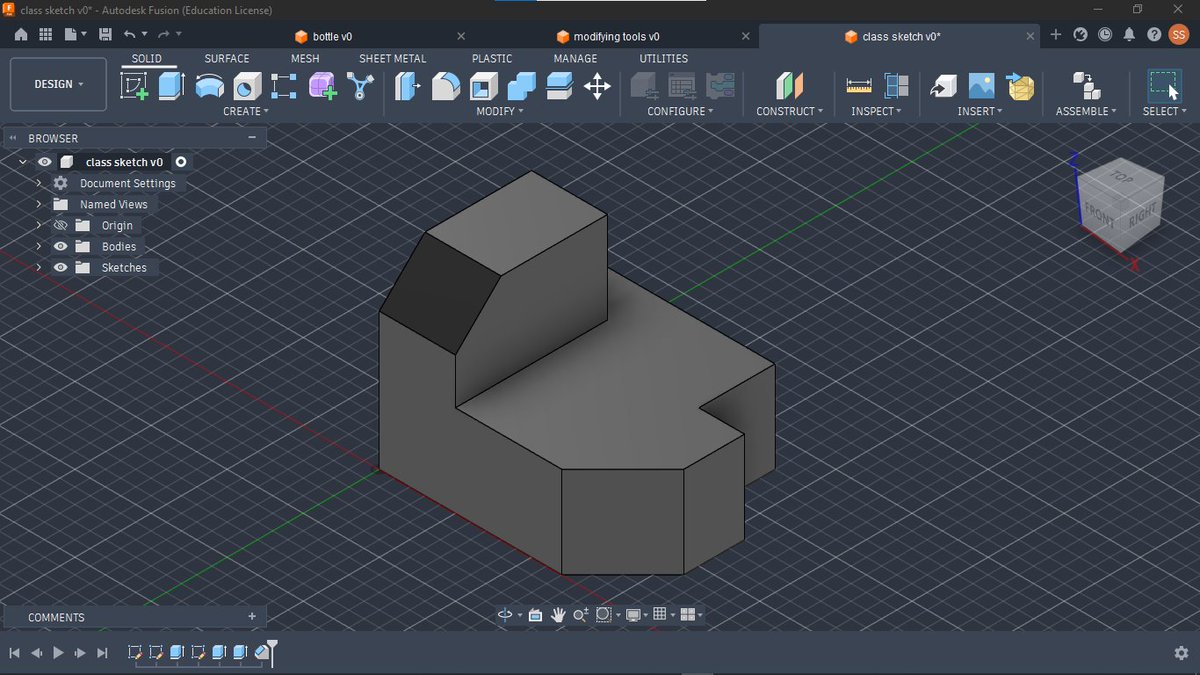Click the Look At camera icon
Screen dimensions: 1200x675
pos(535,615)
